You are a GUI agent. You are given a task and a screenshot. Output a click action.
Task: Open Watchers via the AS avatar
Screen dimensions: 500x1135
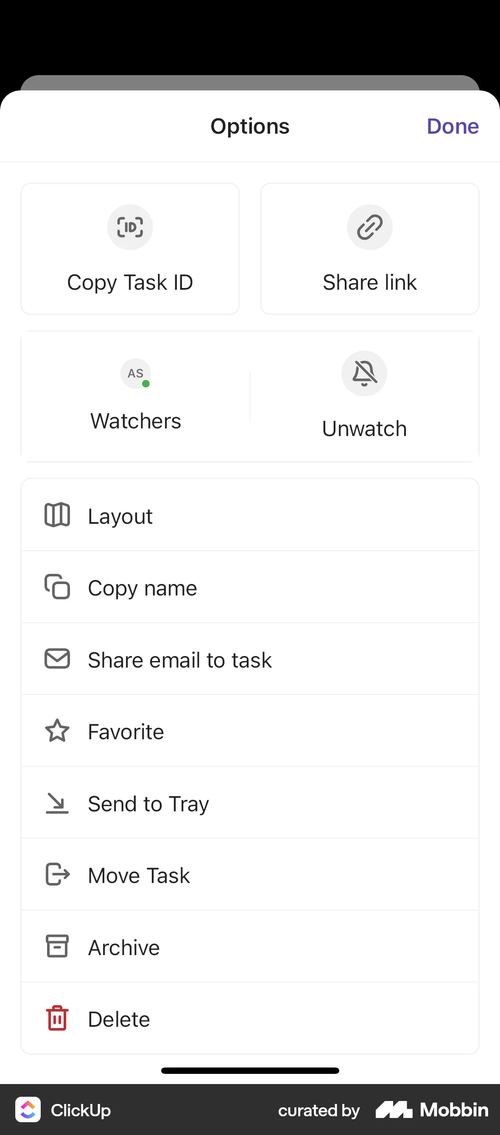(135, 374)
